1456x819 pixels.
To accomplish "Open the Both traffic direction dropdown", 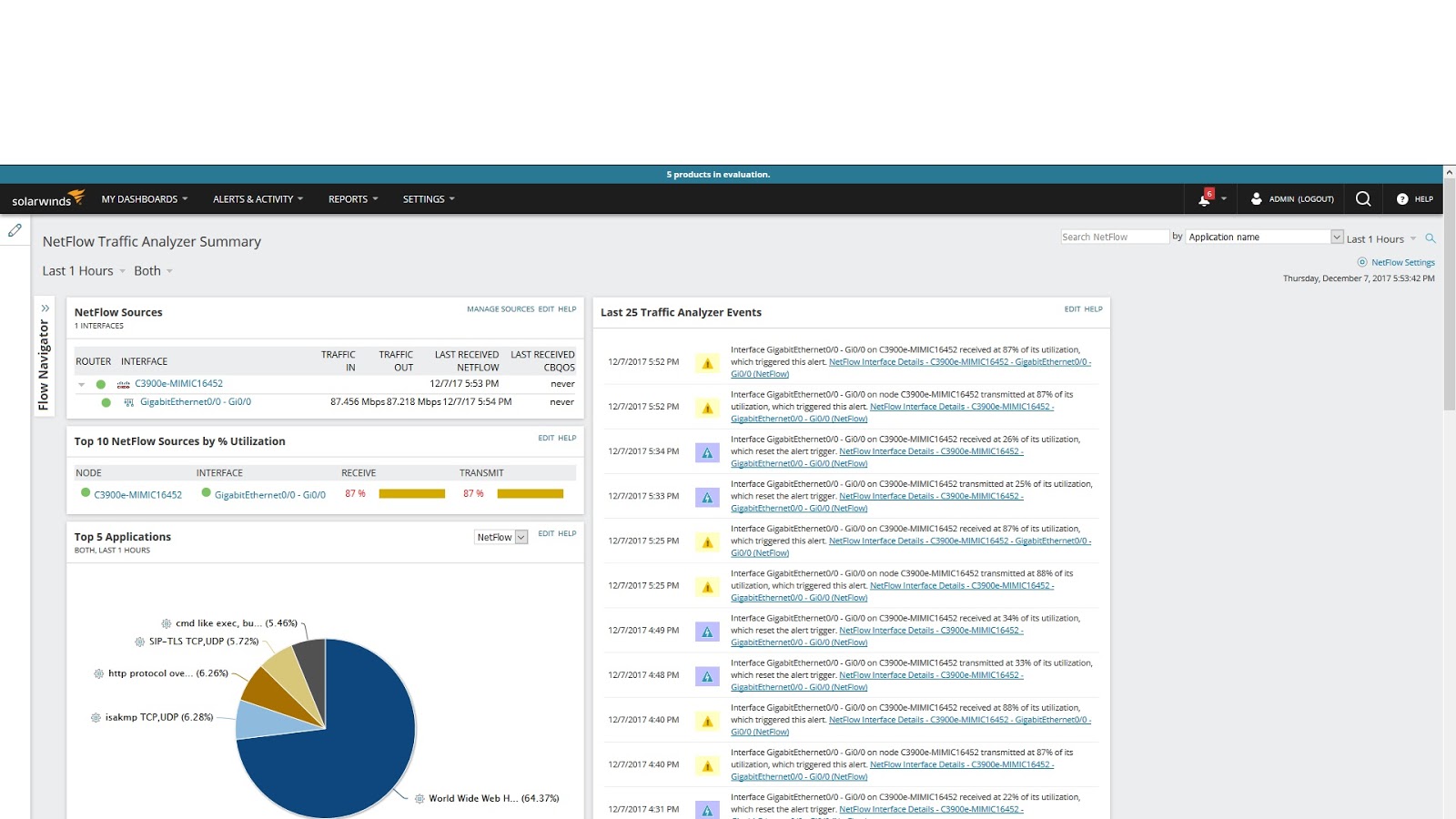I will tap(152, 270).
